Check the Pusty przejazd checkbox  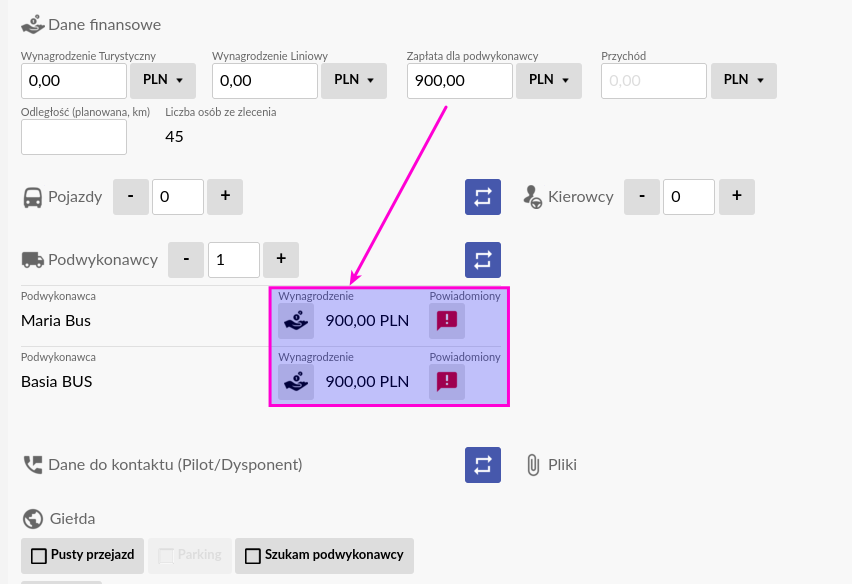(x=39, y=556)
